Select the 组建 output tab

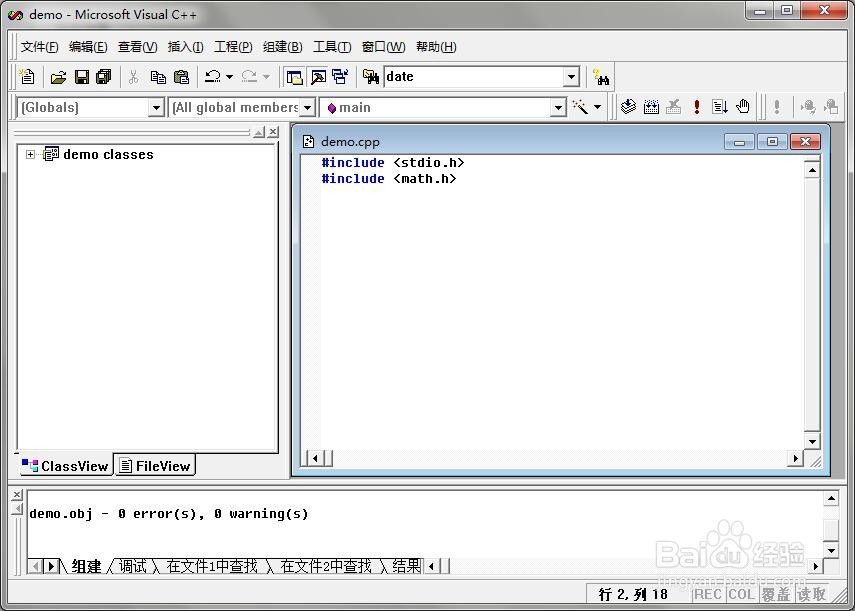click(87, 566)
